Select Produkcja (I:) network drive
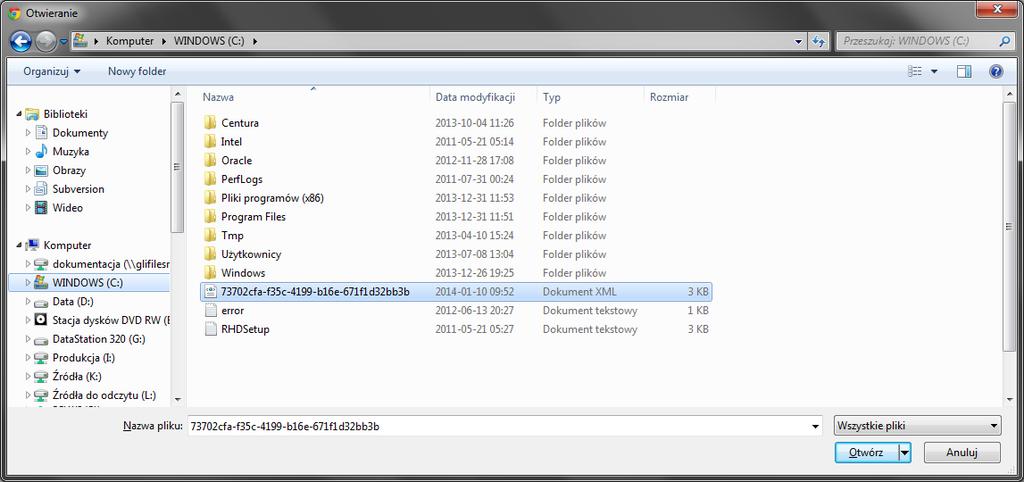 [x=84, y=358]
